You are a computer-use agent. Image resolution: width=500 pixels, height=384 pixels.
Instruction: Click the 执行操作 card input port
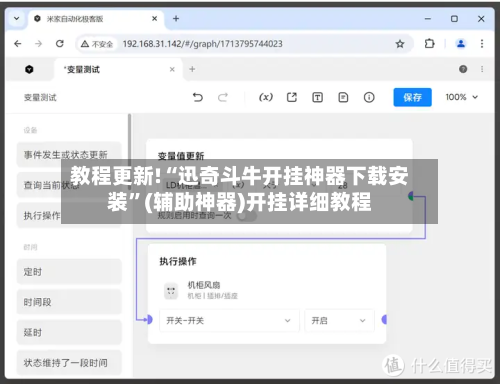pyautogui.click(x=149, y=320)
